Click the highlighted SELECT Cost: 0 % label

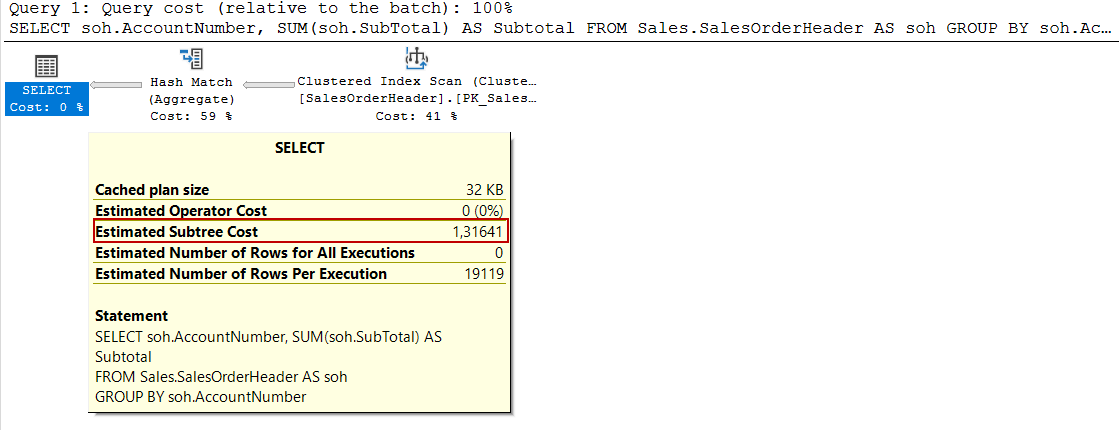click(x=46, y=99)
